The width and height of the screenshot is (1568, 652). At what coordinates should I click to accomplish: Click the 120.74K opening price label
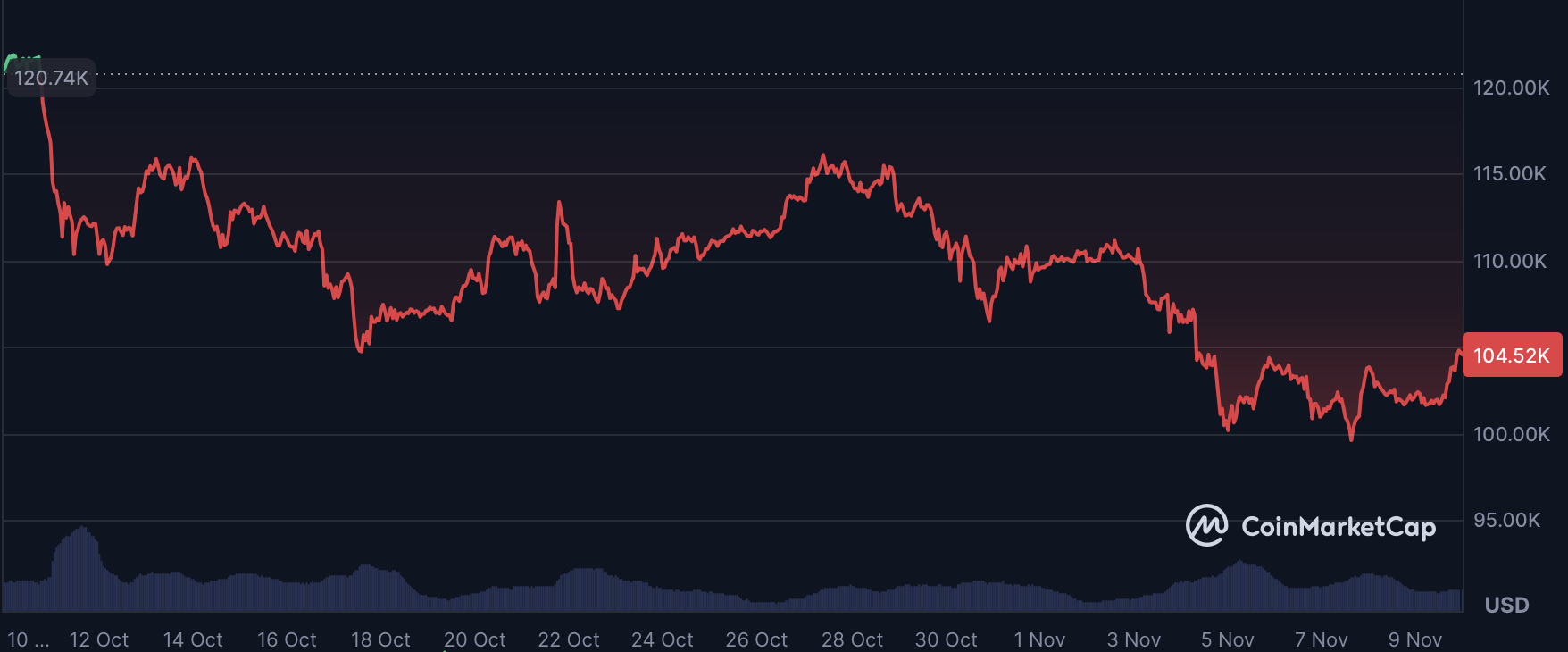pyautogui.click(x=51, y=78)
